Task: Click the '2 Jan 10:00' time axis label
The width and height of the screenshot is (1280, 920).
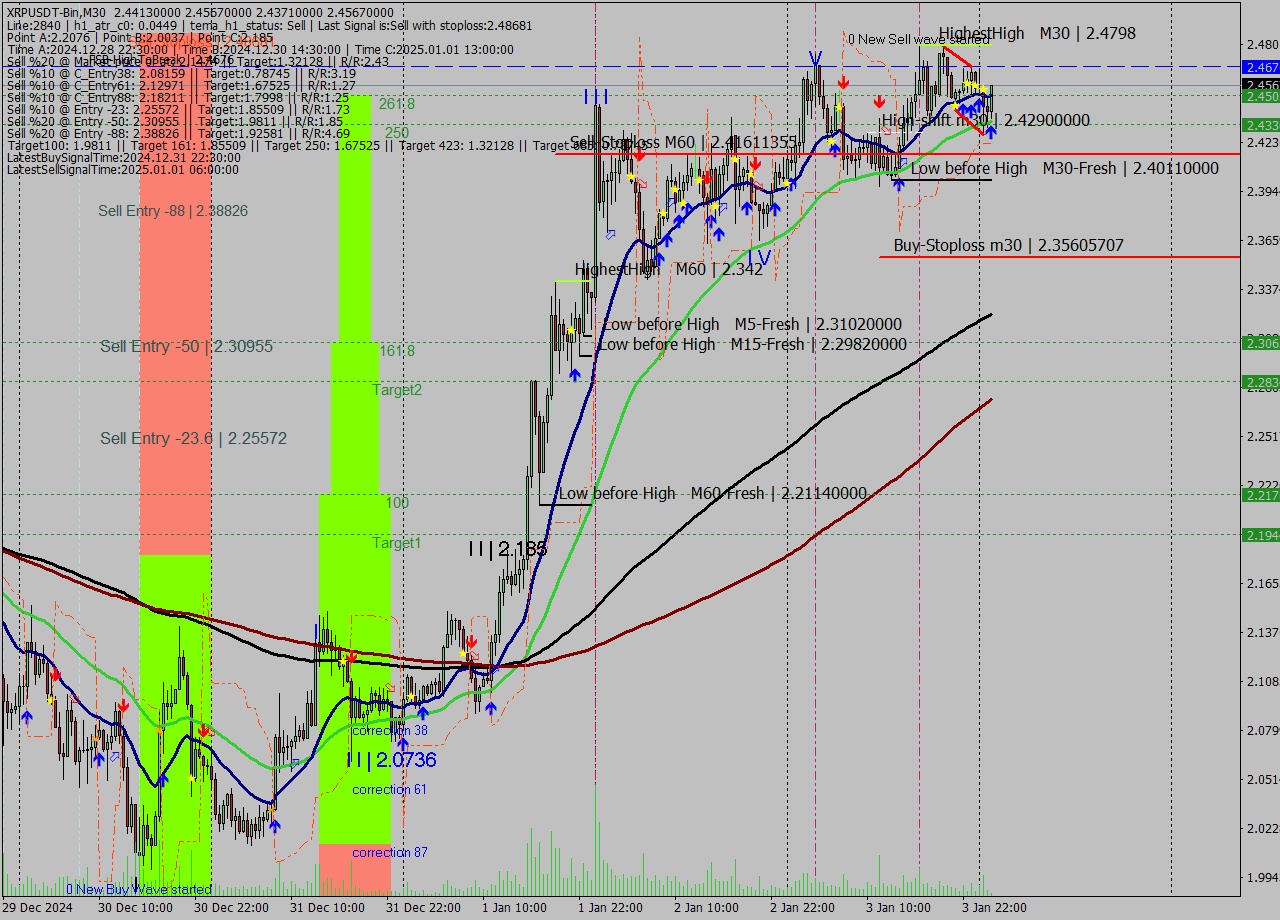Action: coord(706,908)
